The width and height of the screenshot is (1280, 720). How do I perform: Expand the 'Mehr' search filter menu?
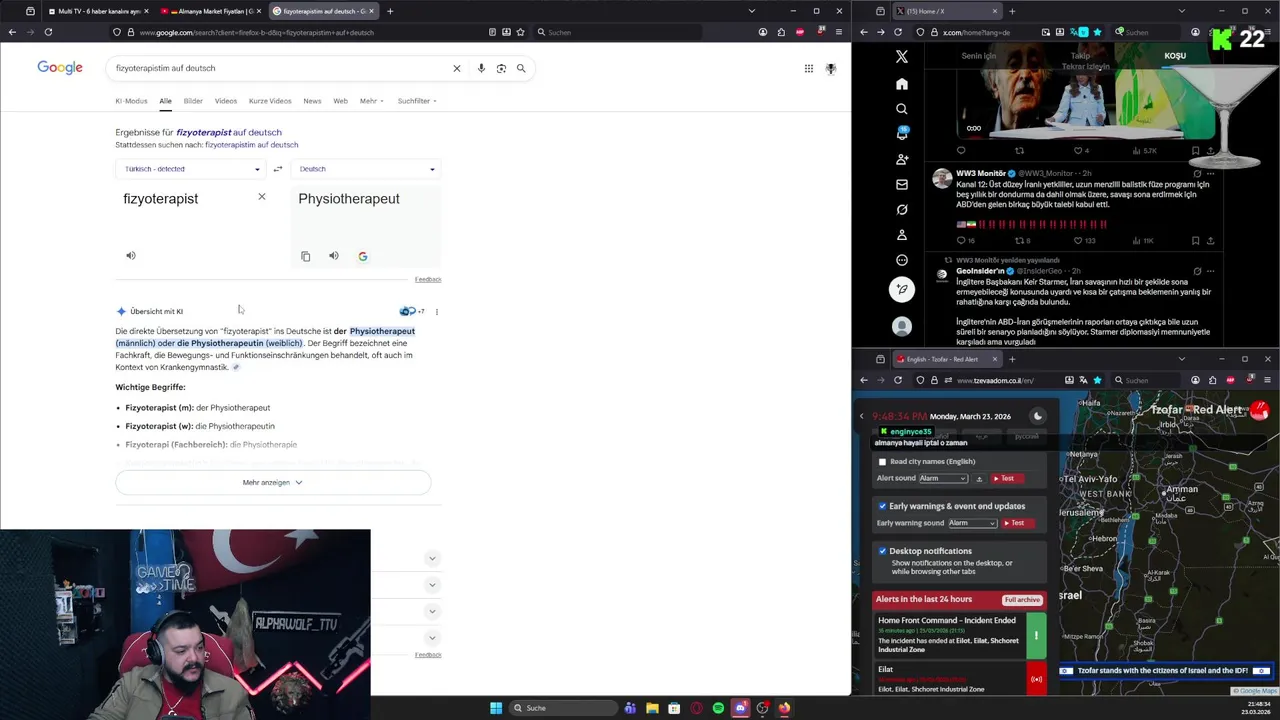(371, 101)
